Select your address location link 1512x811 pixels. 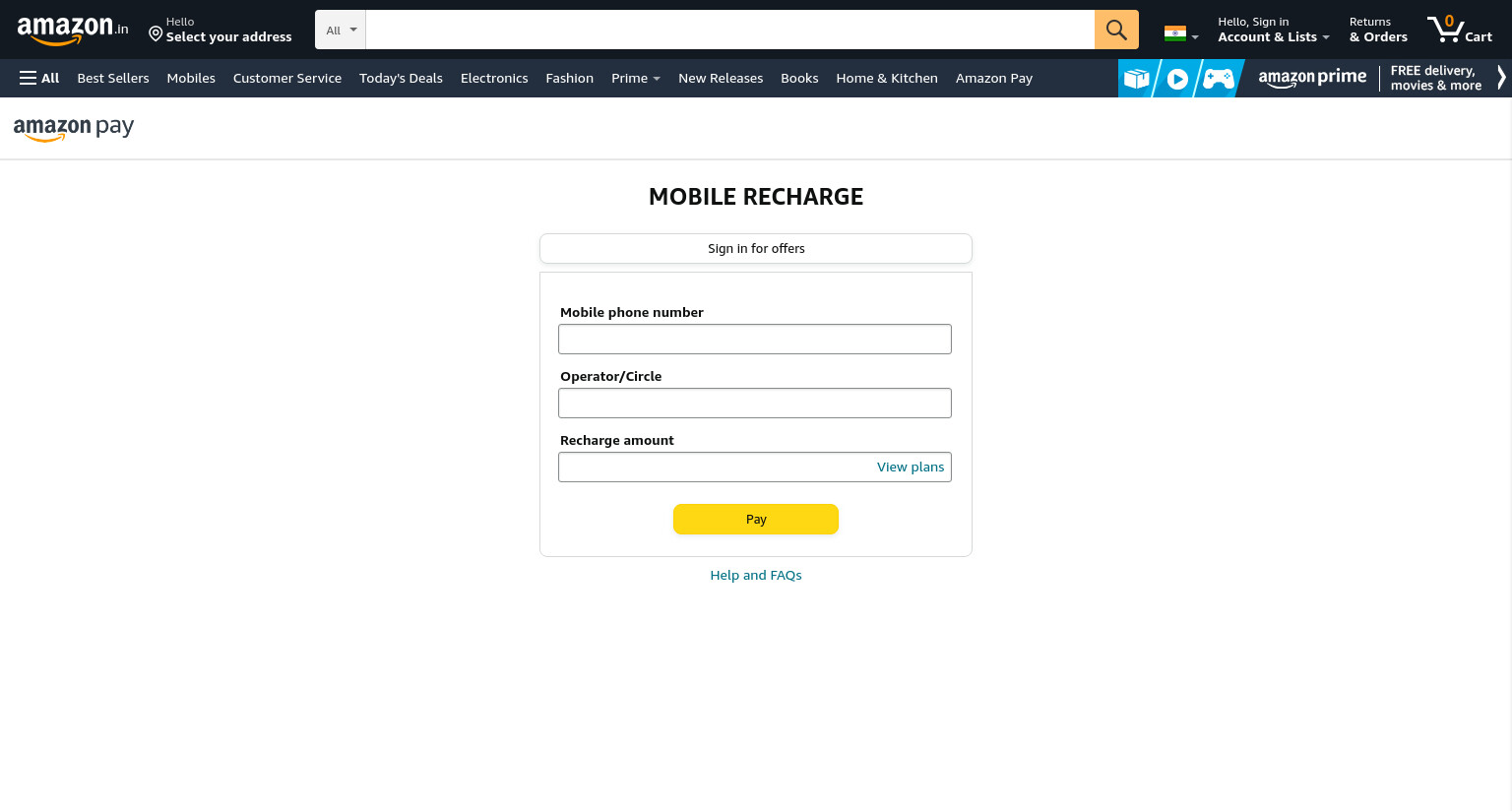pos(220,30)
